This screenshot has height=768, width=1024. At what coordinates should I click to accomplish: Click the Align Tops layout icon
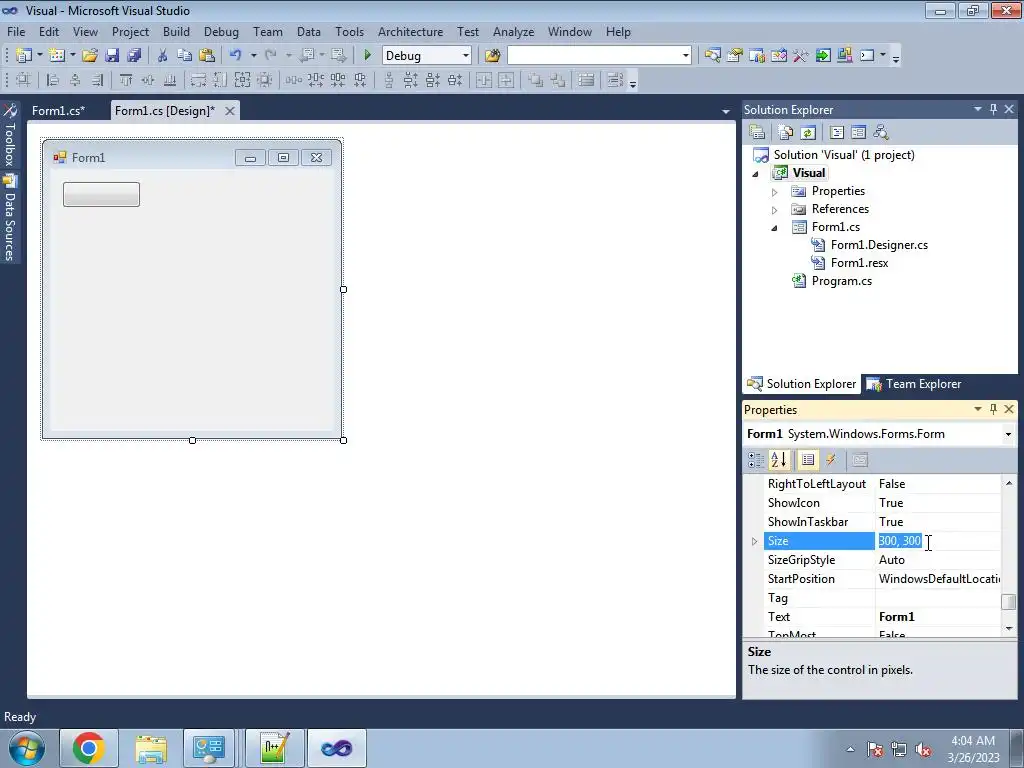click(125, 80)
